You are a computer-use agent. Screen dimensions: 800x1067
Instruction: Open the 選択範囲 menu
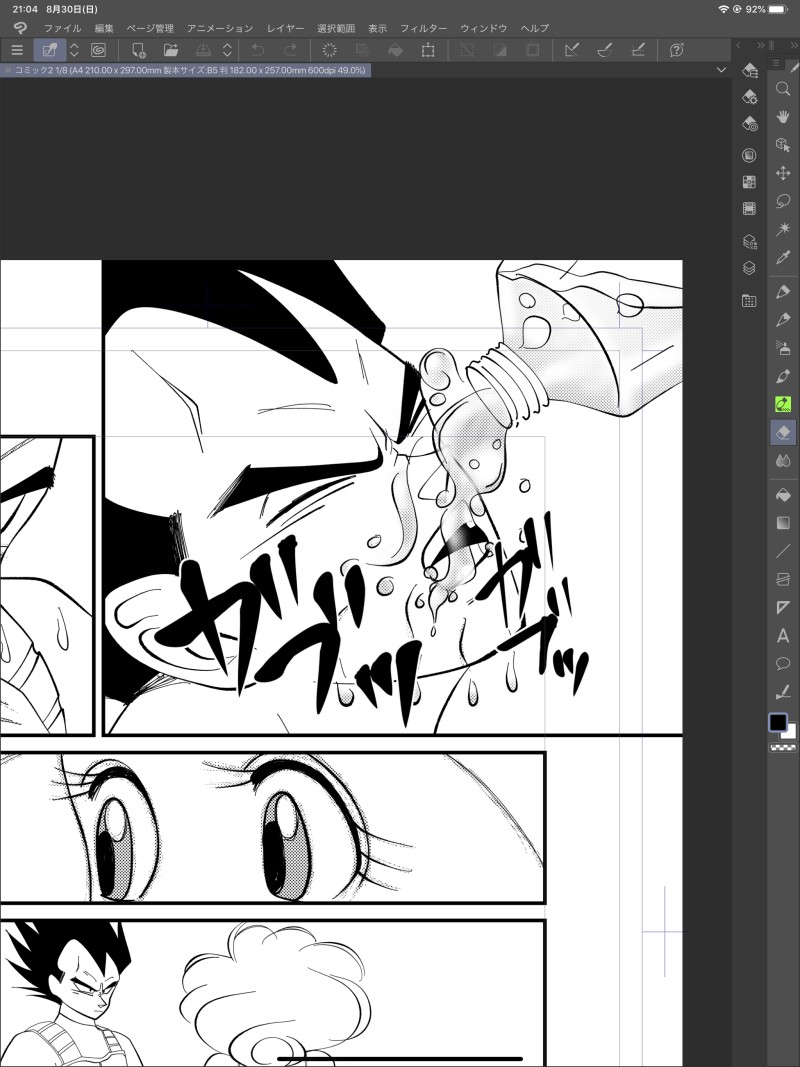336,28
